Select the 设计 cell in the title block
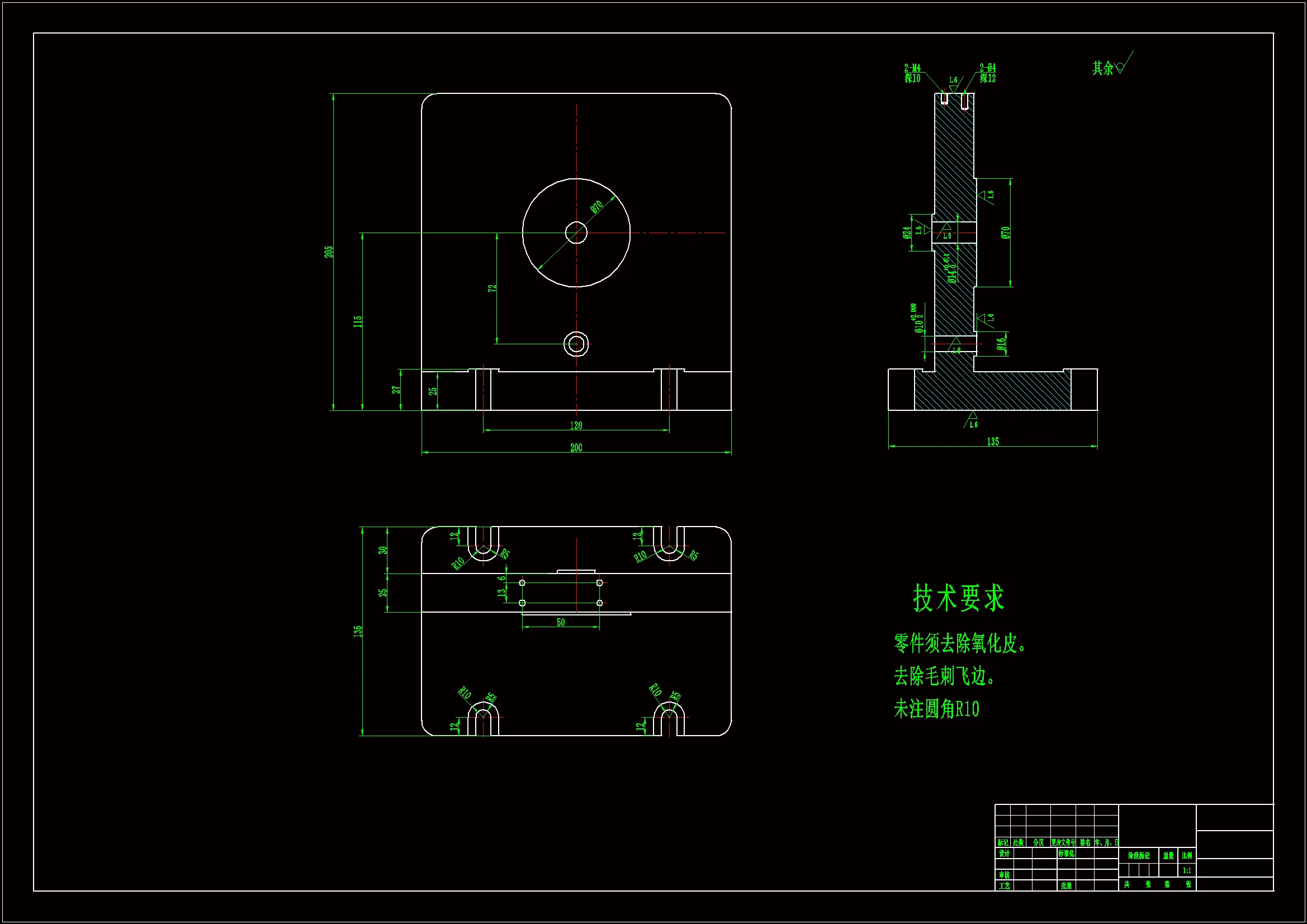1307x924 pixels. click(x=1004, y=854)
